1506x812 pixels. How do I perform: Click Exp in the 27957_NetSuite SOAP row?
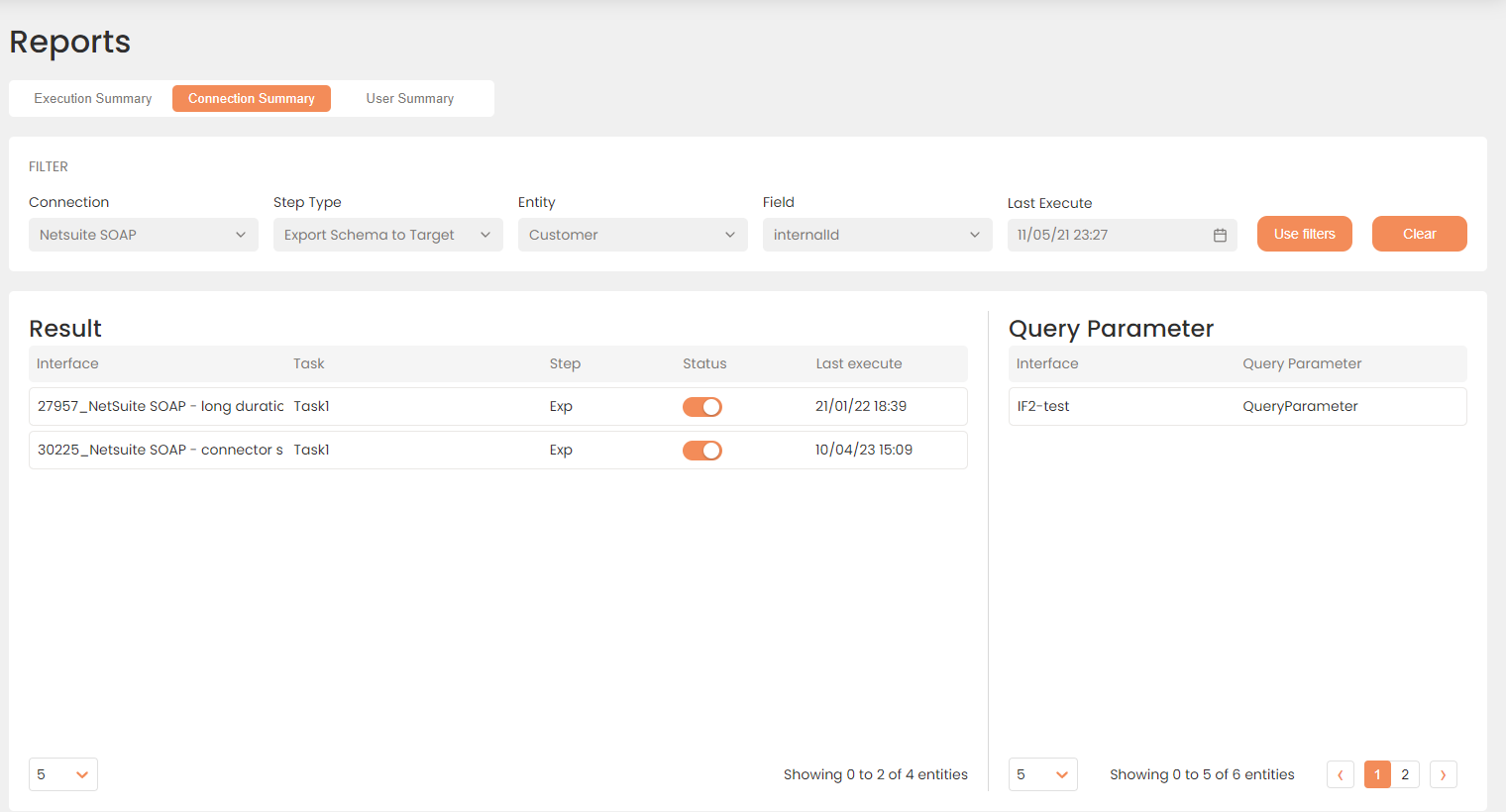561,406
